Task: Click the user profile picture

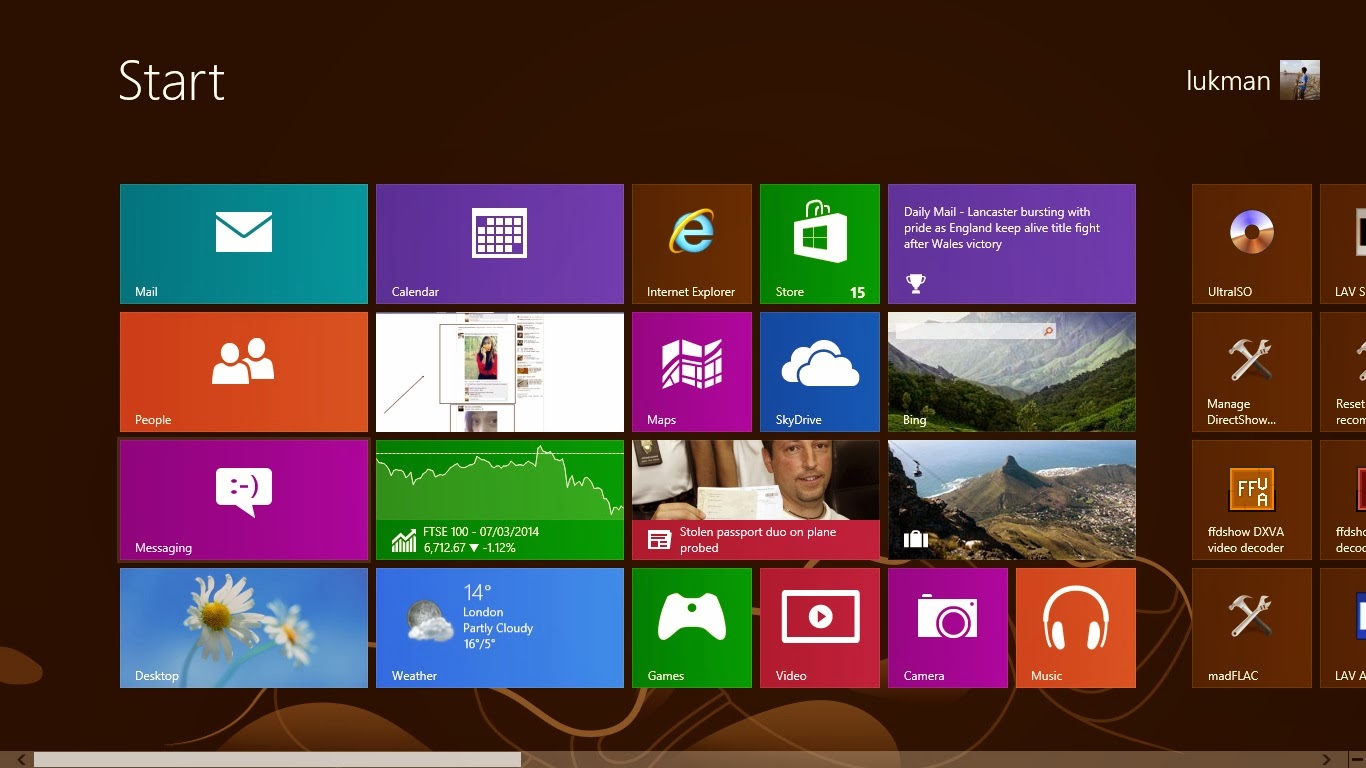Action: point(1300,80)
